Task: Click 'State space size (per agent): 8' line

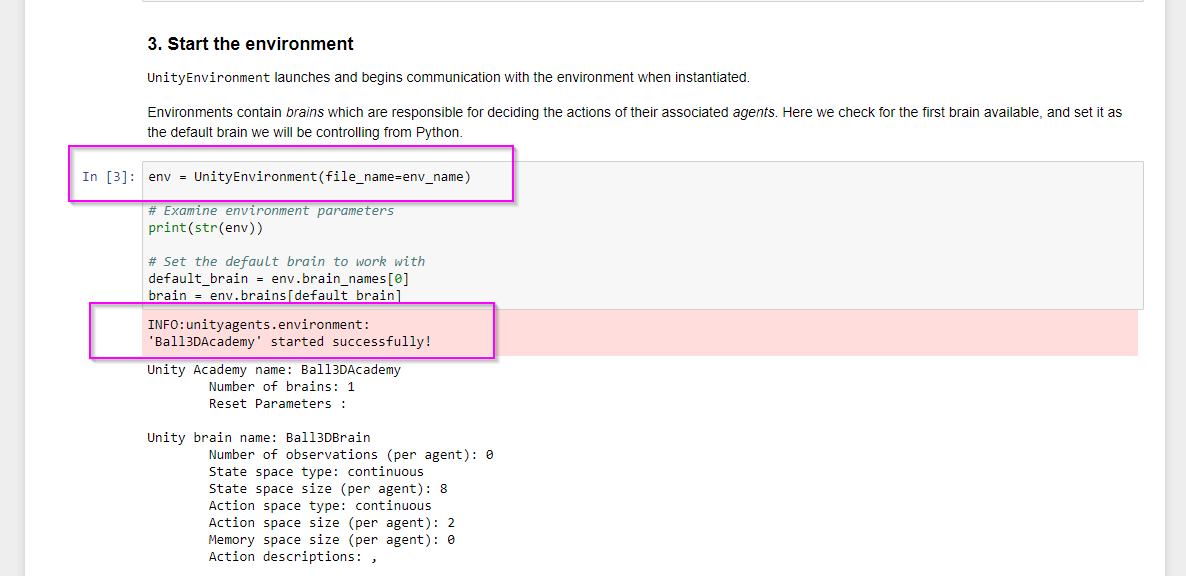Action: (327, 489)
